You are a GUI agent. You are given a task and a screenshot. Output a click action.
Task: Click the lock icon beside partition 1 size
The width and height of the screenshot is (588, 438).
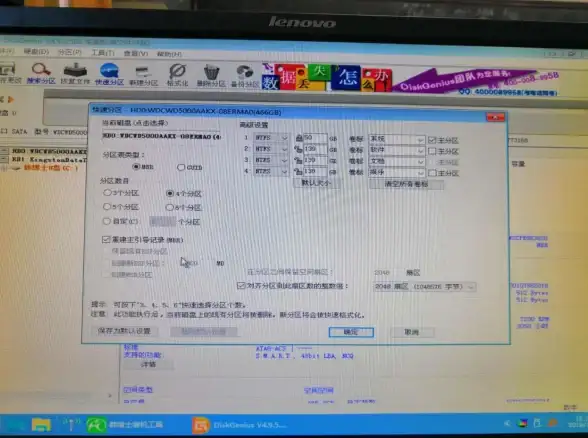299,138
